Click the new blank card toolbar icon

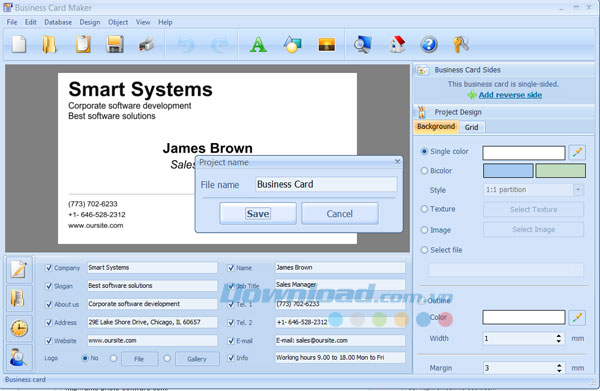19,44
